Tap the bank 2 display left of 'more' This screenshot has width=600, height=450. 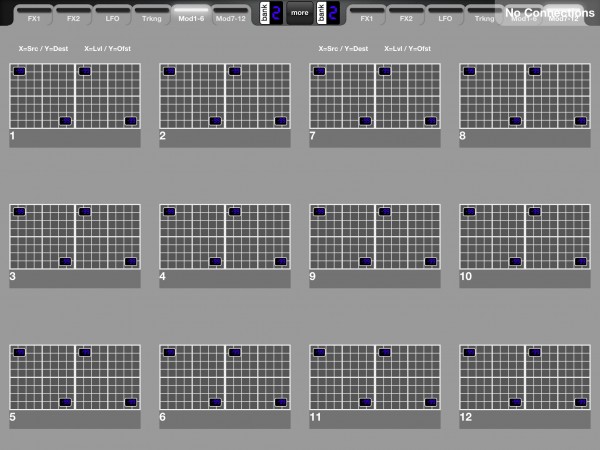(x=271, y=13)
